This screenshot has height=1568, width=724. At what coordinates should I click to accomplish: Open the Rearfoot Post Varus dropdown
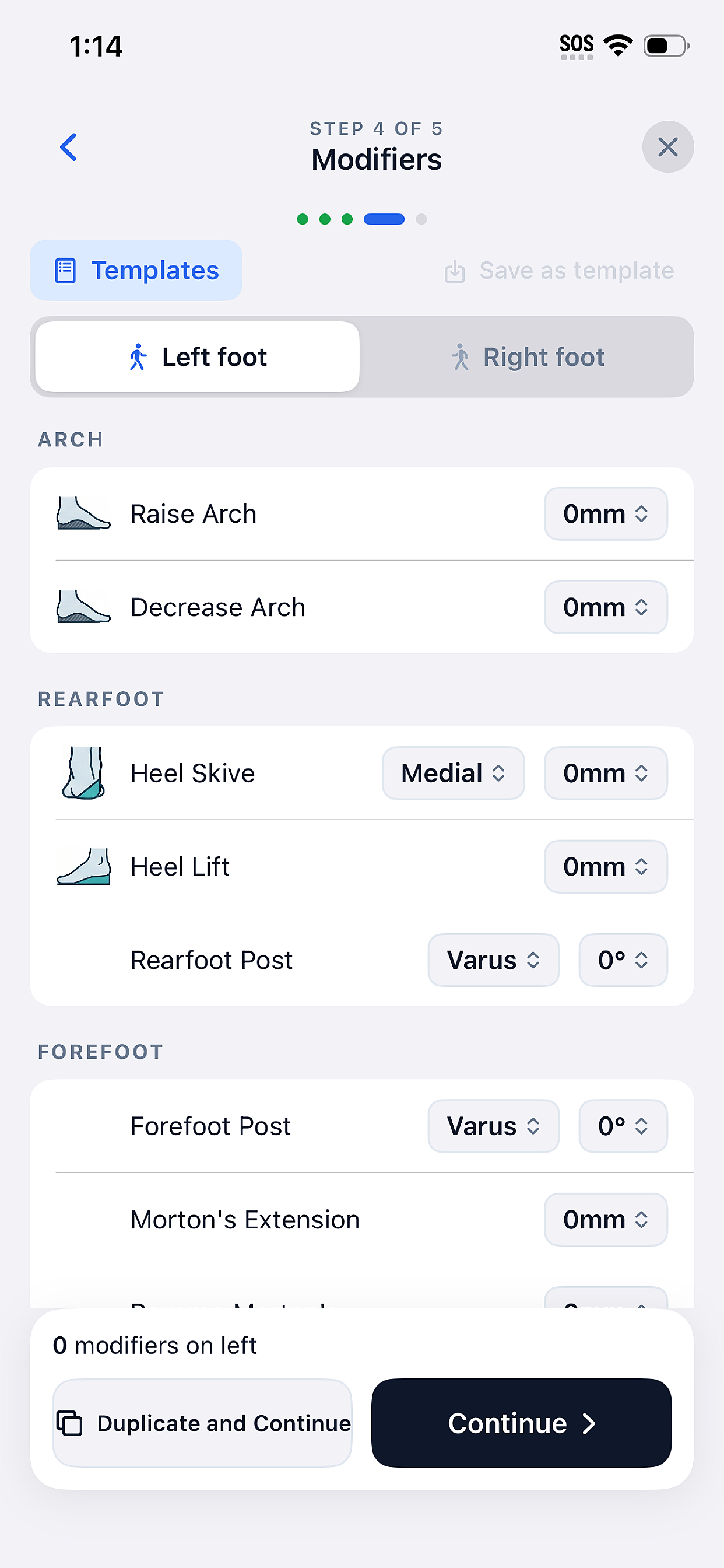tap(493, 960)
